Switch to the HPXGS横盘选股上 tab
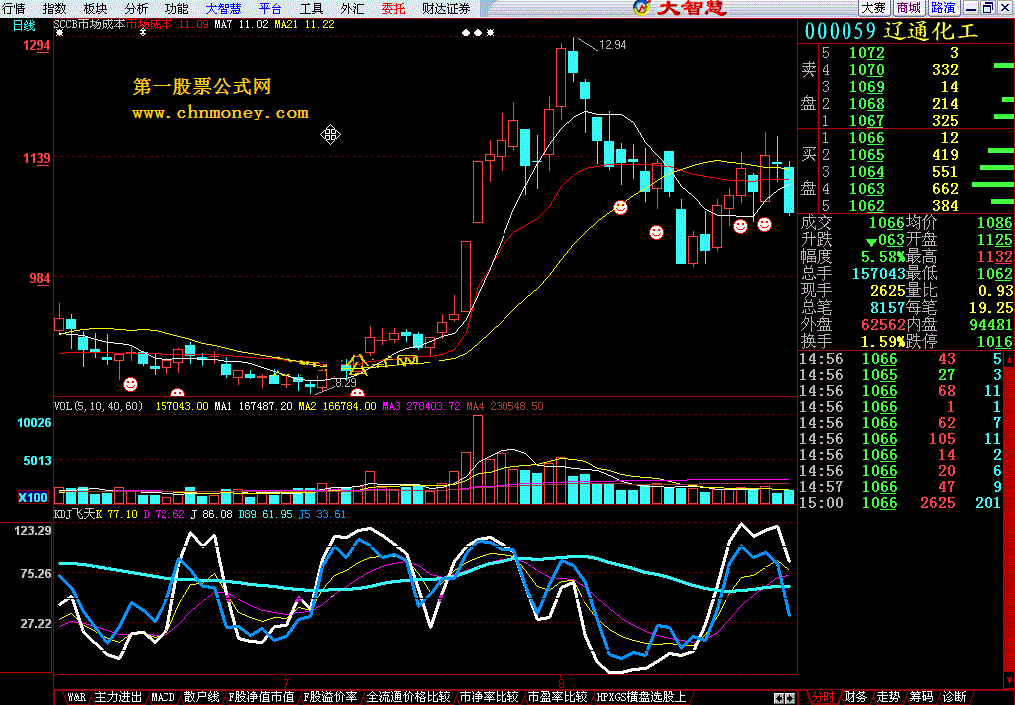Screen dimensions: 1015x705 tap(641, 697)
